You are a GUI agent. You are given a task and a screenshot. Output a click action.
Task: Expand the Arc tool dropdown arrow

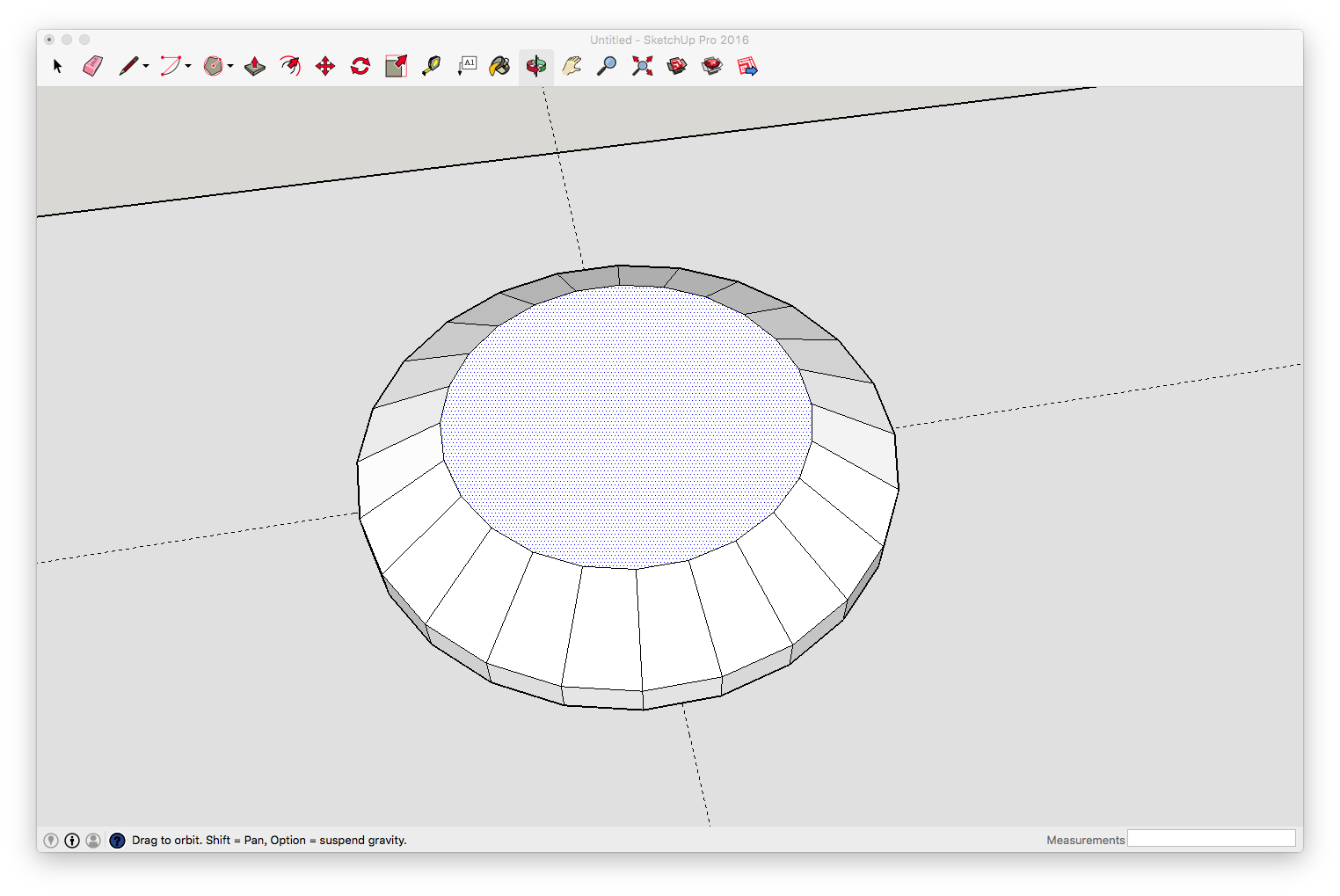tap(188, 66)
